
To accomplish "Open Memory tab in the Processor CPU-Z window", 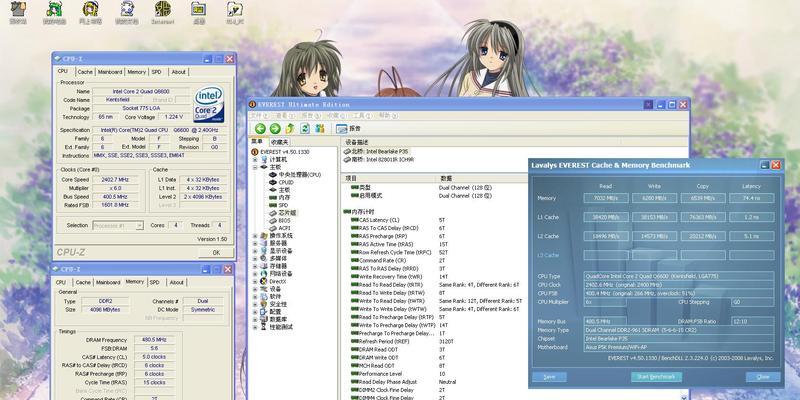I will point(136,72).
